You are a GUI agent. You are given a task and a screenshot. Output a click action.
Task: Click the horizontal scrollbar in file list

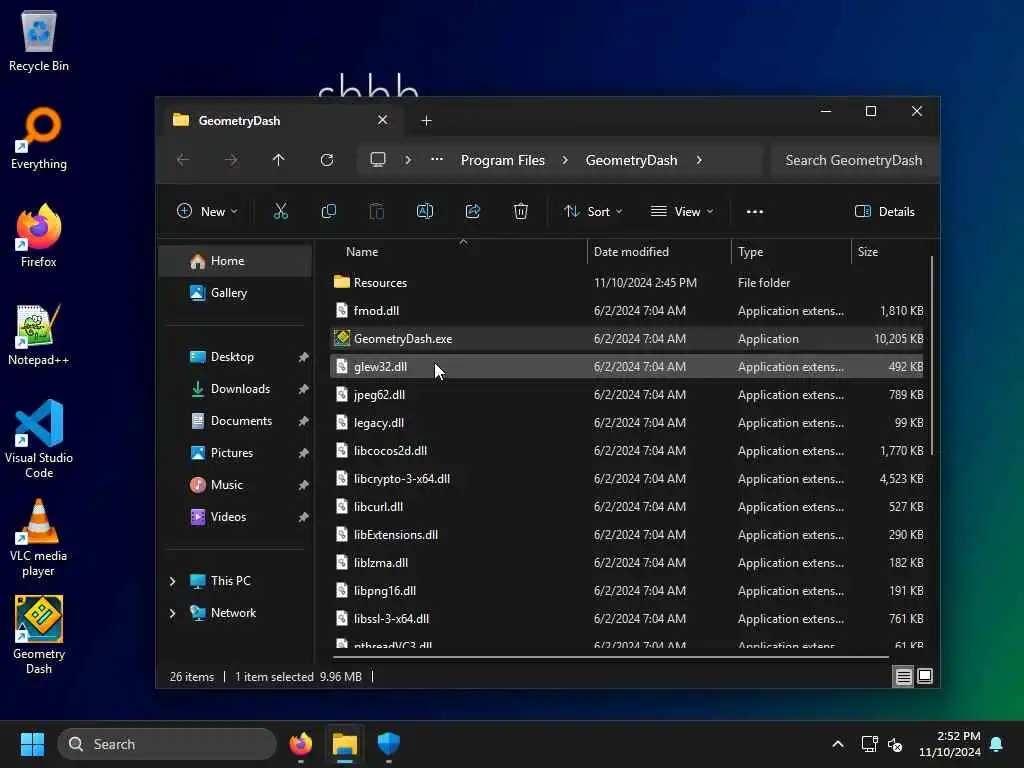point(611,657)
